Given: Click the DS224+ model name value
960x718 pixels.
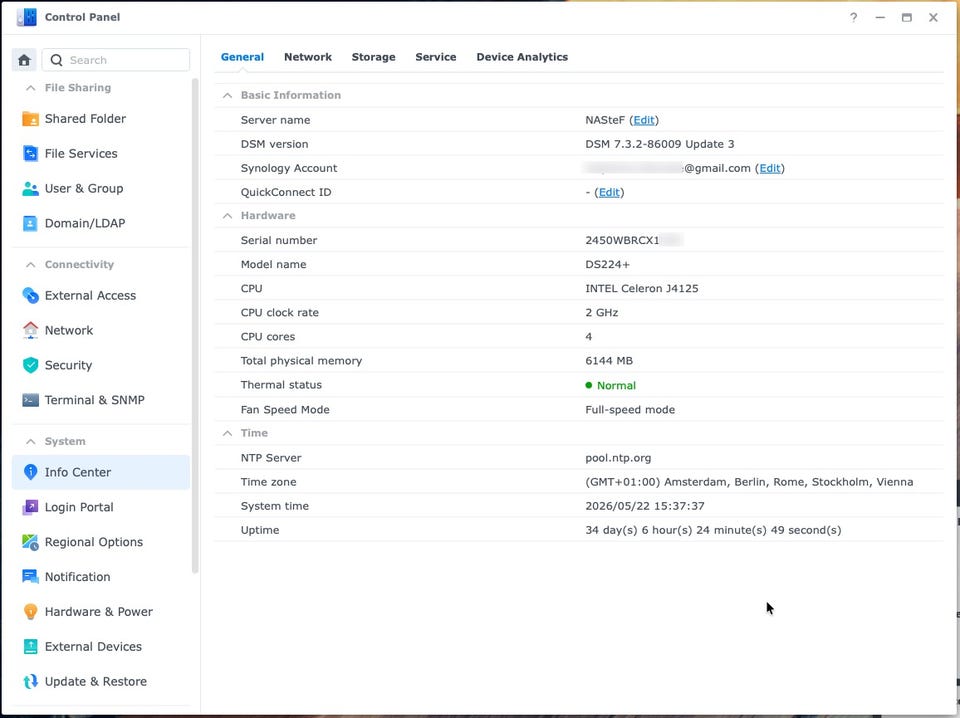Looking at the screenshot, I should click(x=607, y=264).
